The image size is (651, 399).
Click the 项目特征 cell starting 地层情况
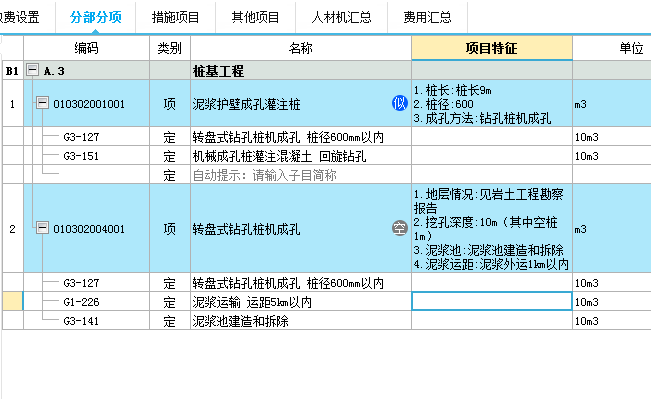[492, 228]
